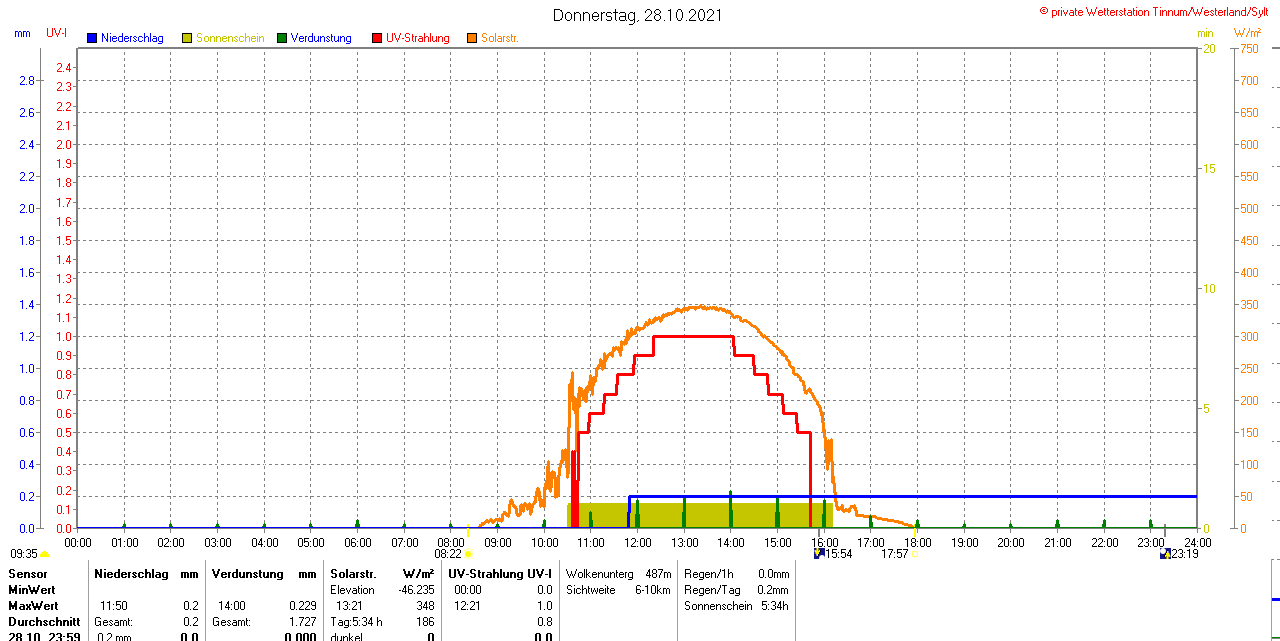This screenshot has height=641, width=1280.
Task: Click the orange Solarstr. legend square
Action: pyautogui.click(x=472, y=38)
